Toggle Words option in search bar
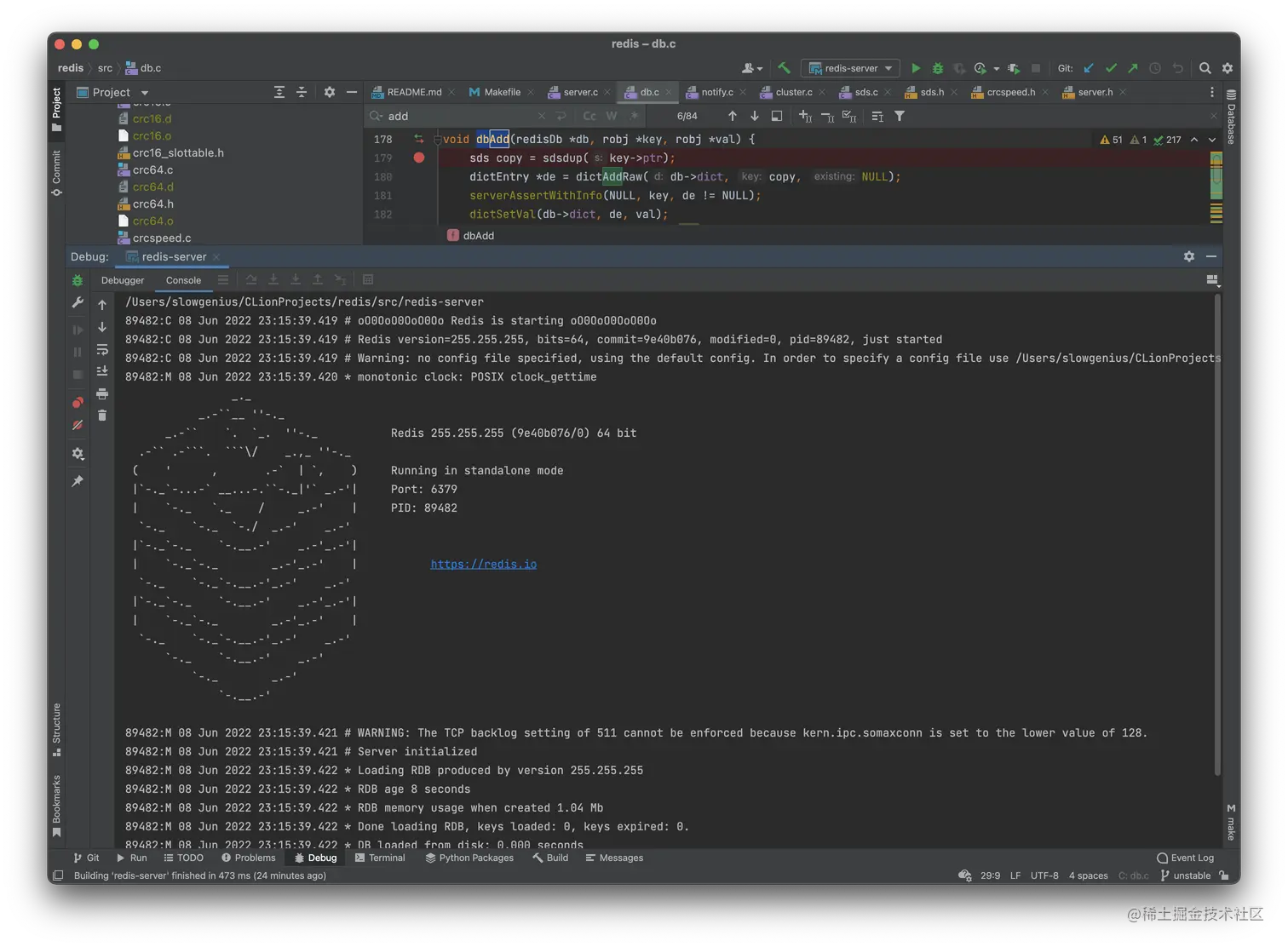 point(612,116)
